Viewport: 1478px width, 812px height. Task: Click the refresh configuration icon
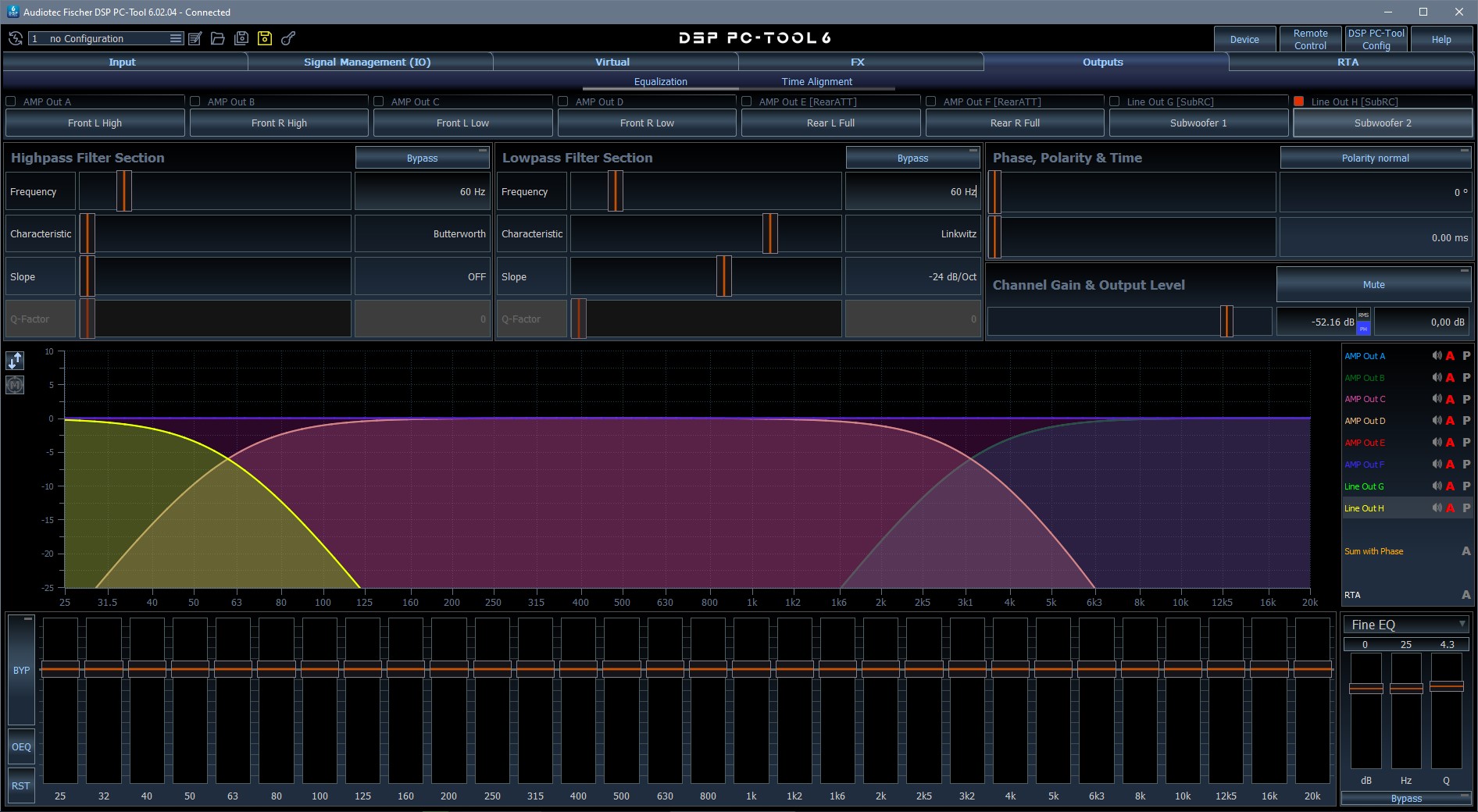(14, 38)
